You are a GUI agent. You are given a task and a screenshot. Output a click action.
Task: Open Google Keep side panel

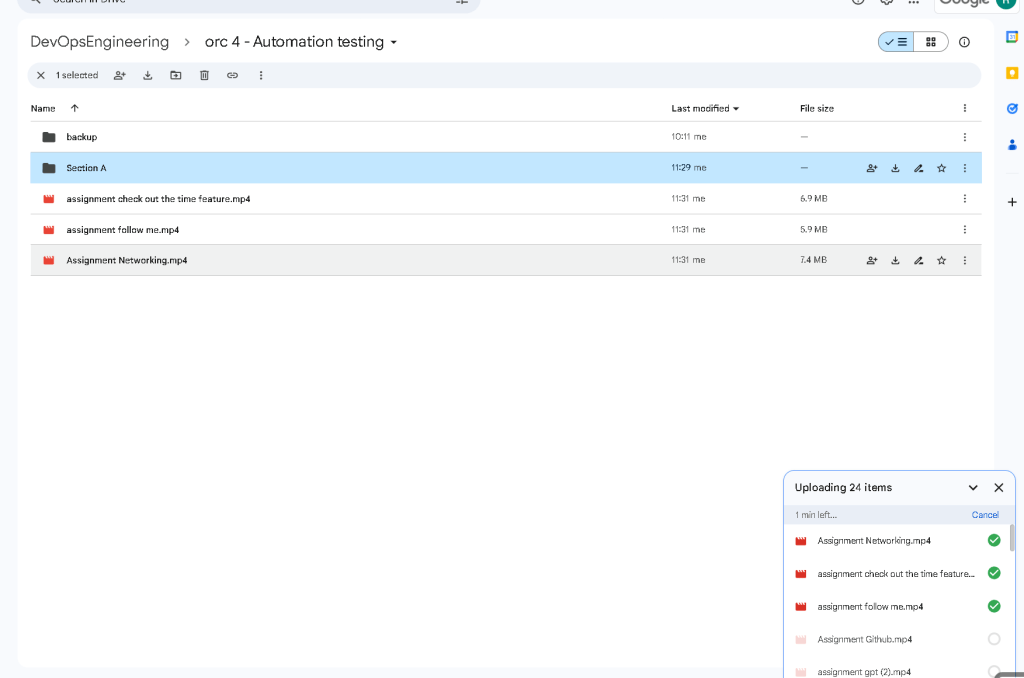pos(1012,73)
